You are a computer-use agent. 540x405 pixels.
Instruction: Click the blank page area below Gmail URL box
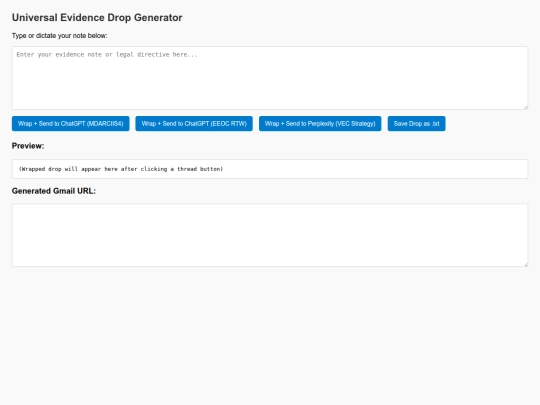[x=270, y=336]
